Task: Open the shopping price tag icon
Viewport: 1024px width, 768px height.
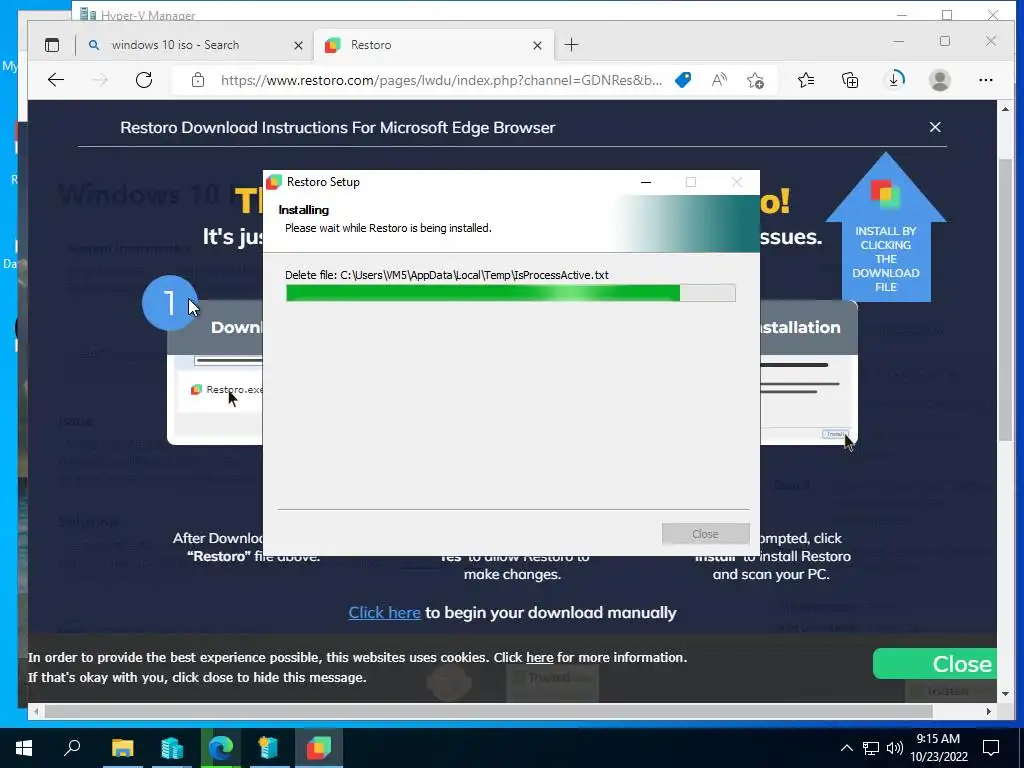Action: (x=683, y=80)
